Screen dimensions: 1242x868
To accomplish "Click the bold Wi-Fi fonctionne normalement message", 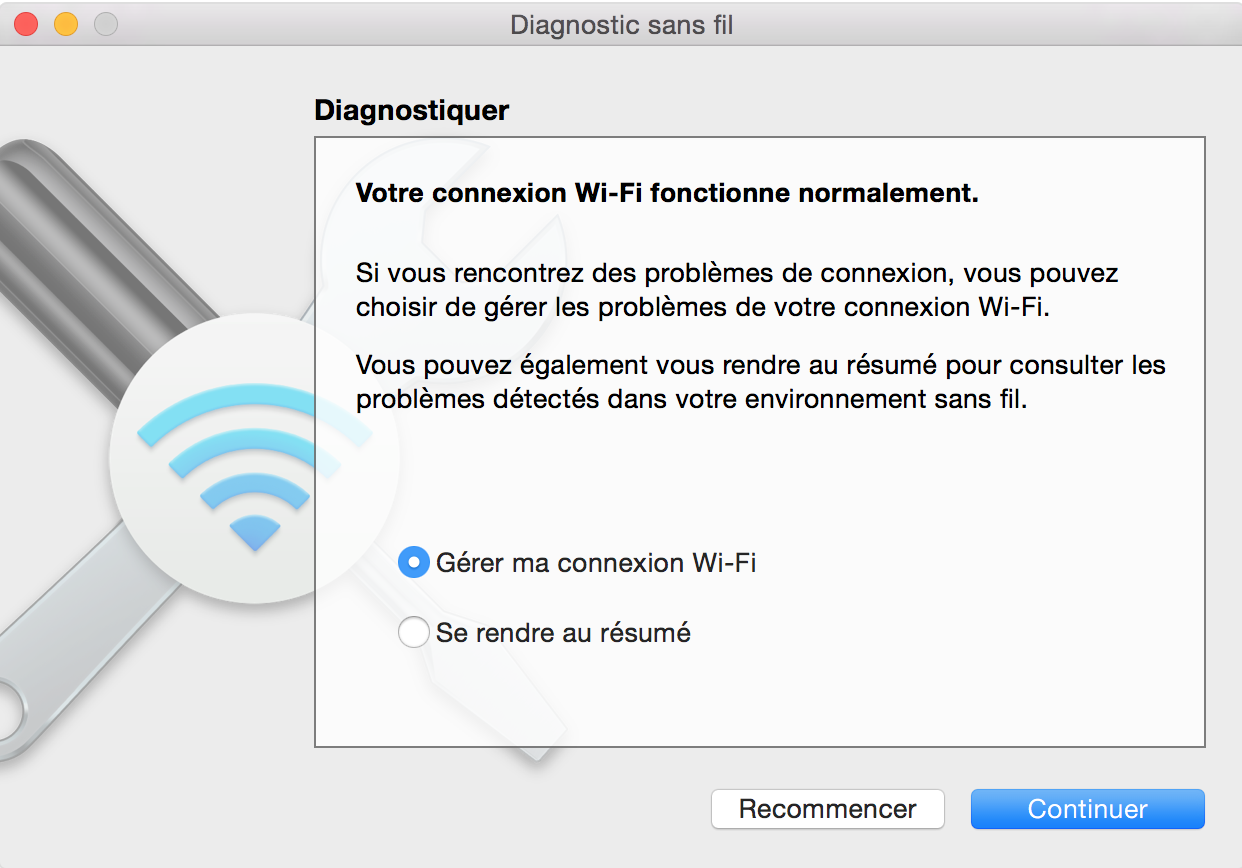I will pyautogui.click(x=667, y=192).
